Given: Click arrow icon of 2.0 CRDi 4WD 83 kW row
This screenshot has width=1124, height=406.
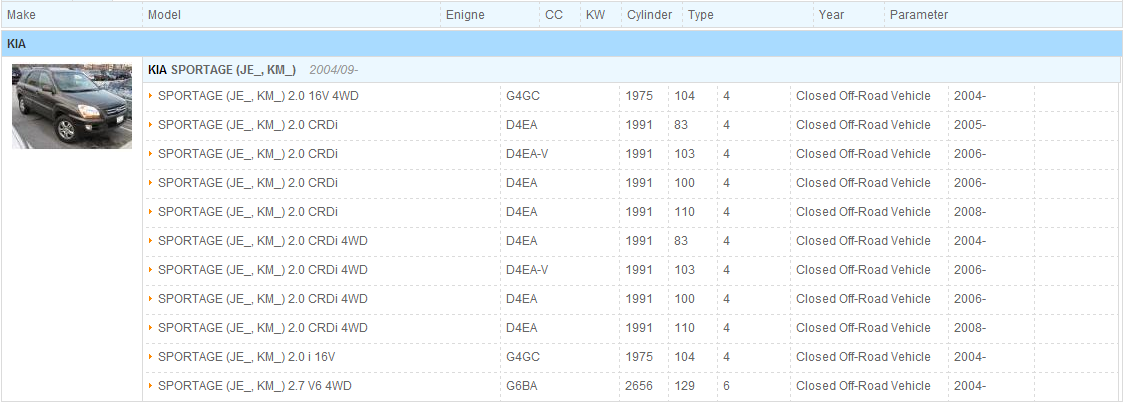Looking at the screenshot, I should (151, 241).
